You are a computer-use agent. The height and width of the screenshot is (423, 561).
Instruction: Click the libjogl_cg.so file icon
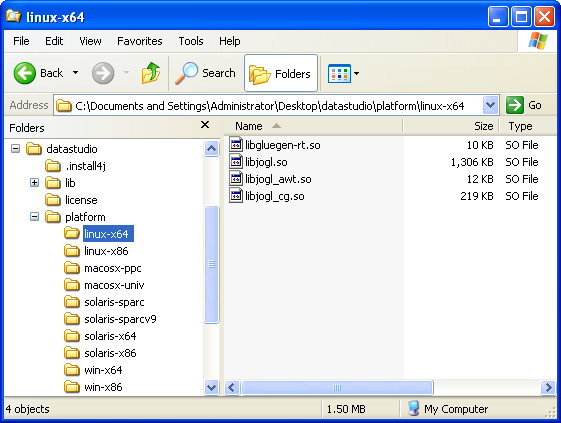tap(236, 195)
